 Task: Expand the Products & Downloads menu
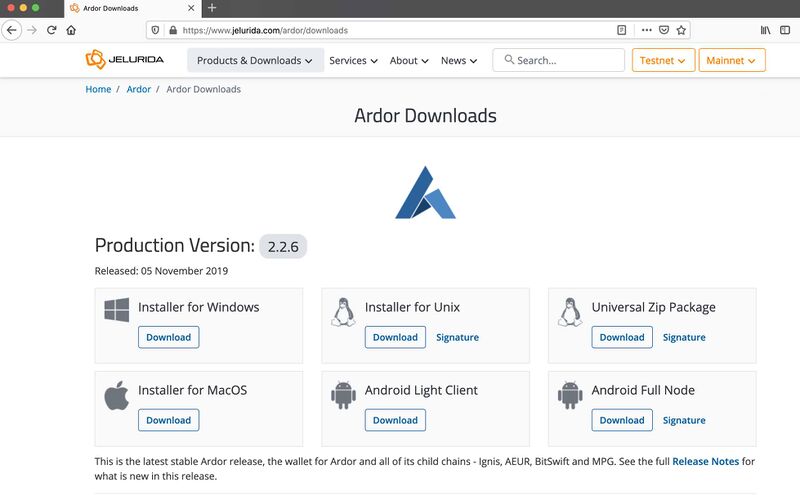(x=254, y=60)
